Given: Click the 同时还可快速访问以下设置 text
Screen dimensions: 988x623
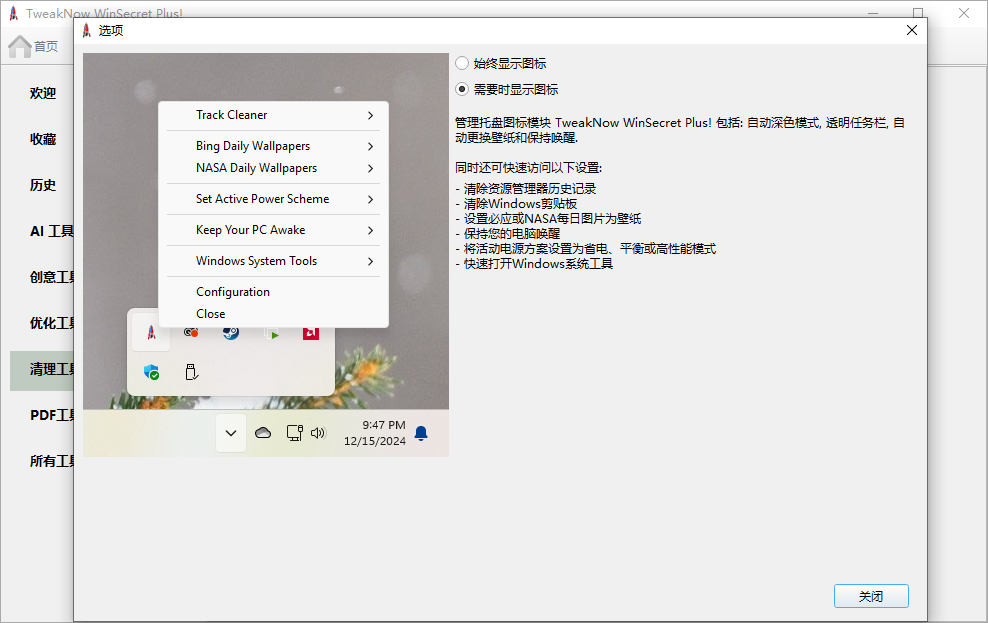Looking at the screenshot, I should tap(529, 168).
